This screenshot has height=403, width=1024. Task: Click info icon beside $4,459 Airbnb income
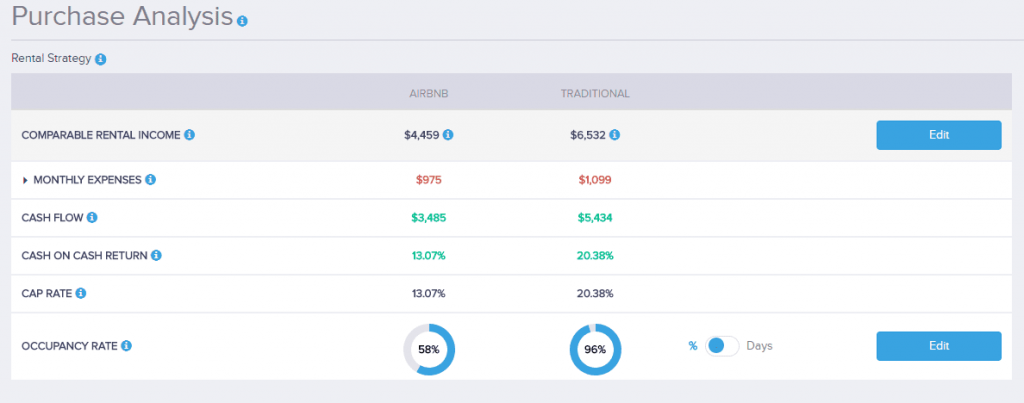pos(448,135)
